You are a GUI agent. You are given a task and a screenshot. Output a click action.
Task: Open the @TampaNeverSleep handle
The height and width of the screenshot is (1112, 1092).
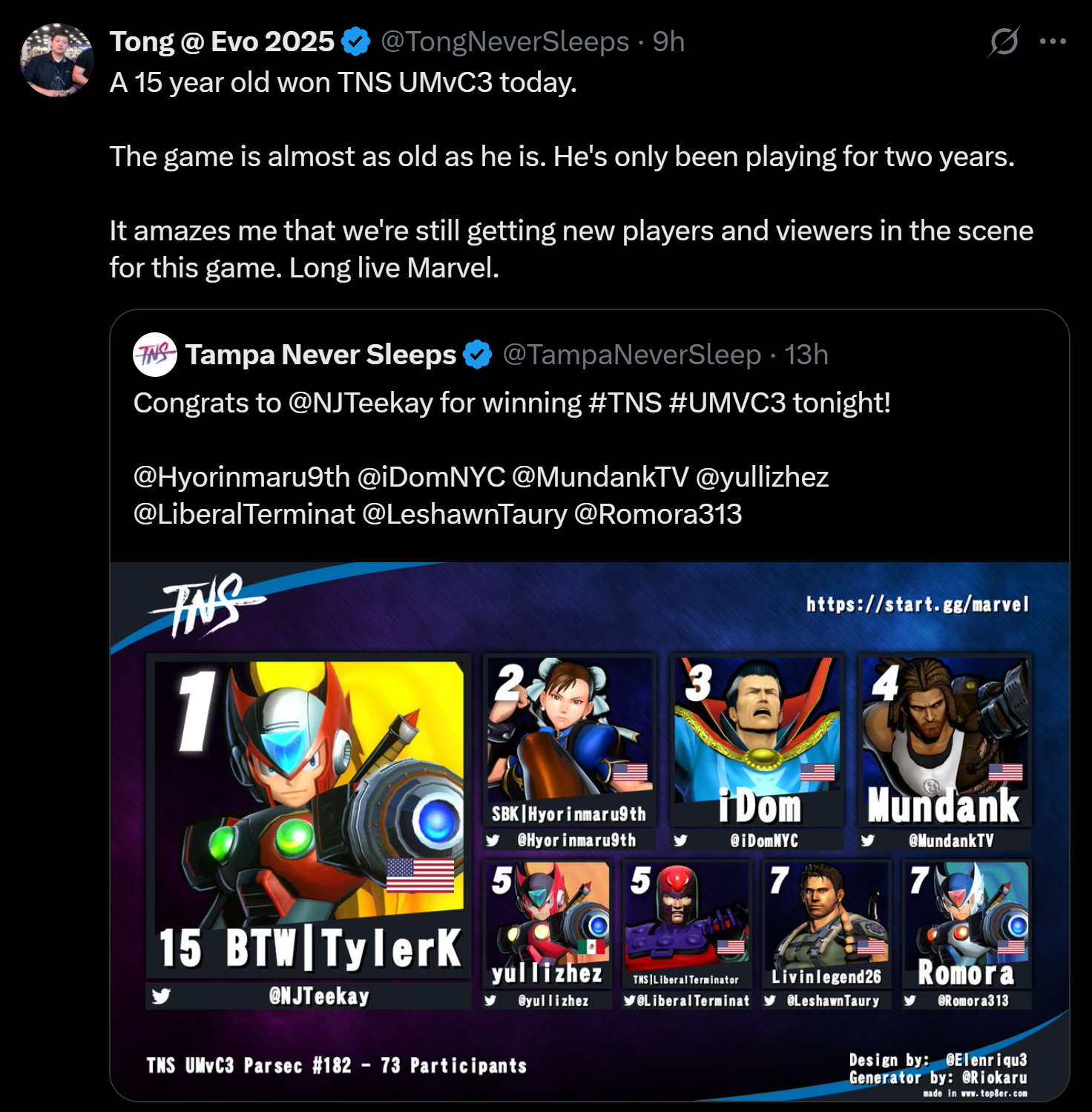632,355
